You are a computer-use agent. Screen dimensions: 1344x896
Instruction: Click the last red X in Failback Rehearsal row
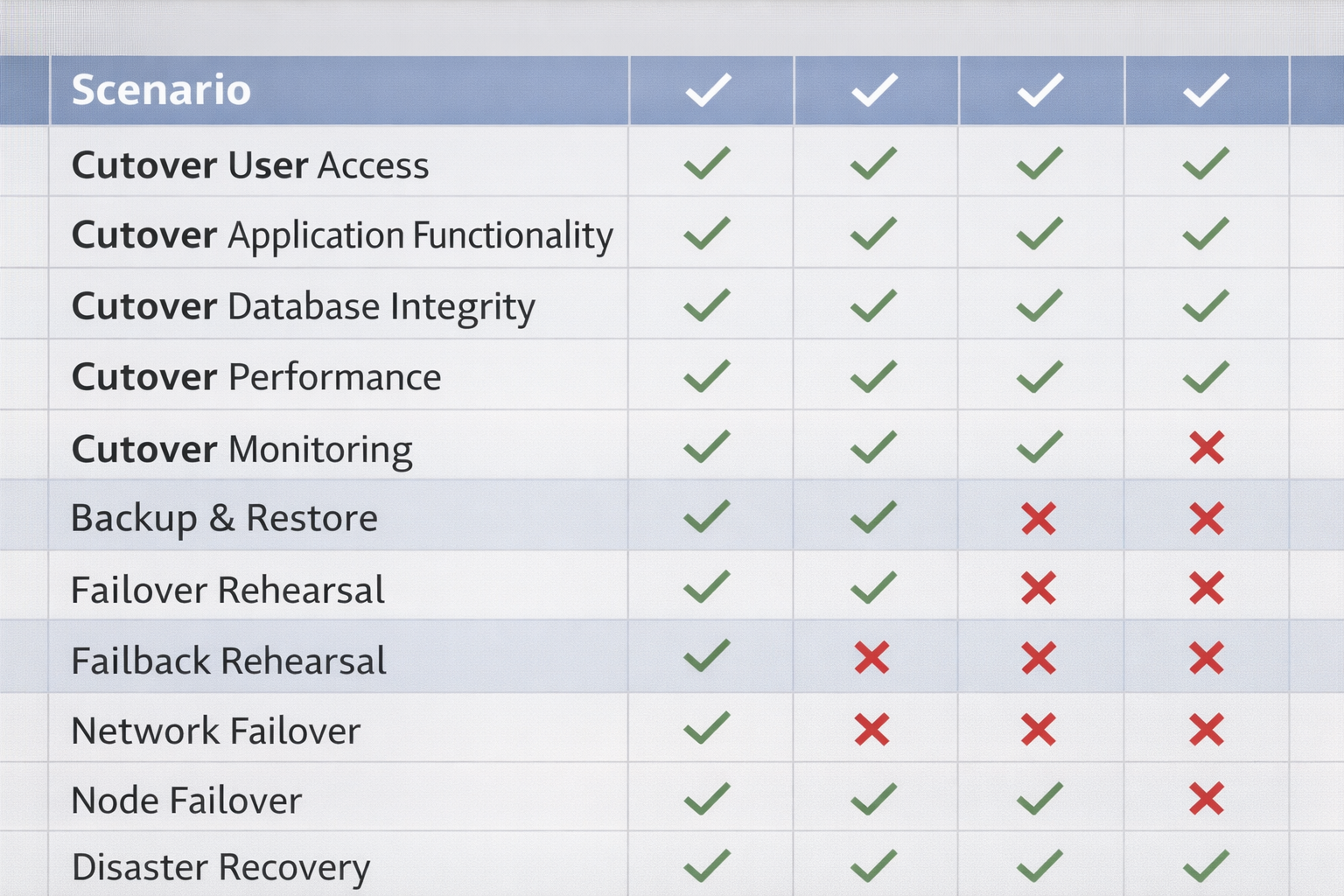1206,658
